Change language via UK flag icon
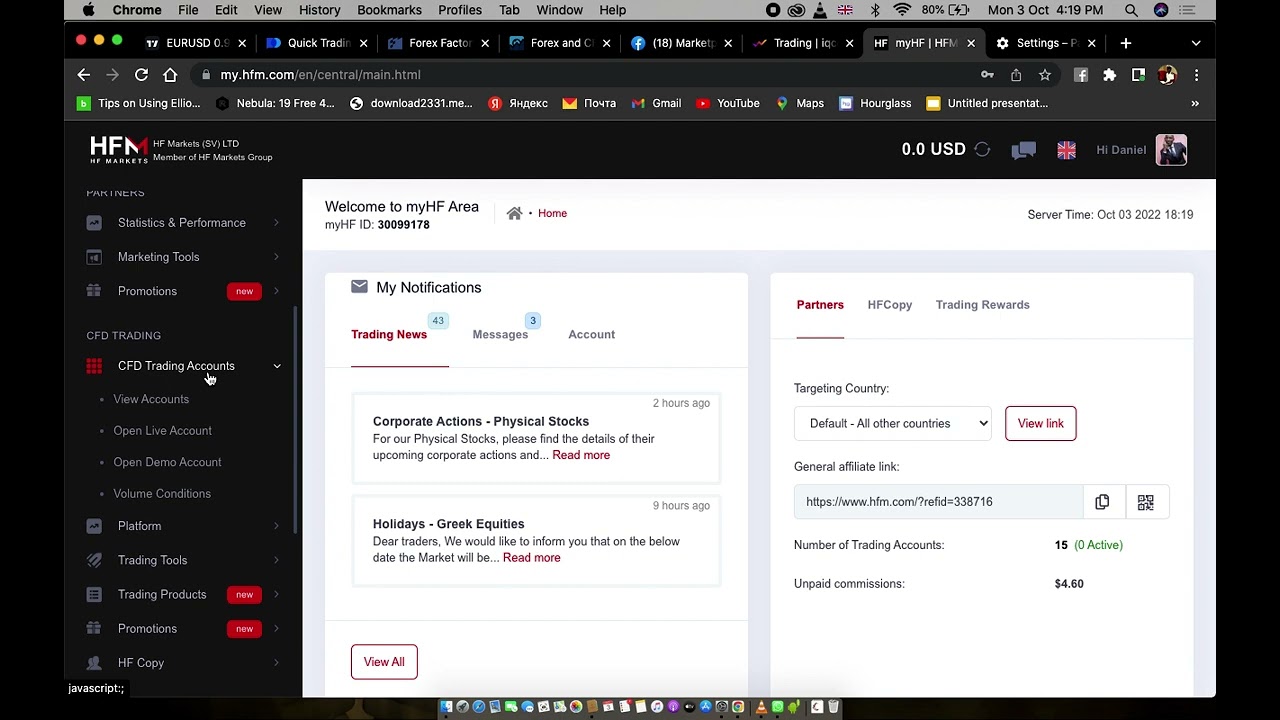This screenshot has width=1280, height=720. [x=1066, y=150]
